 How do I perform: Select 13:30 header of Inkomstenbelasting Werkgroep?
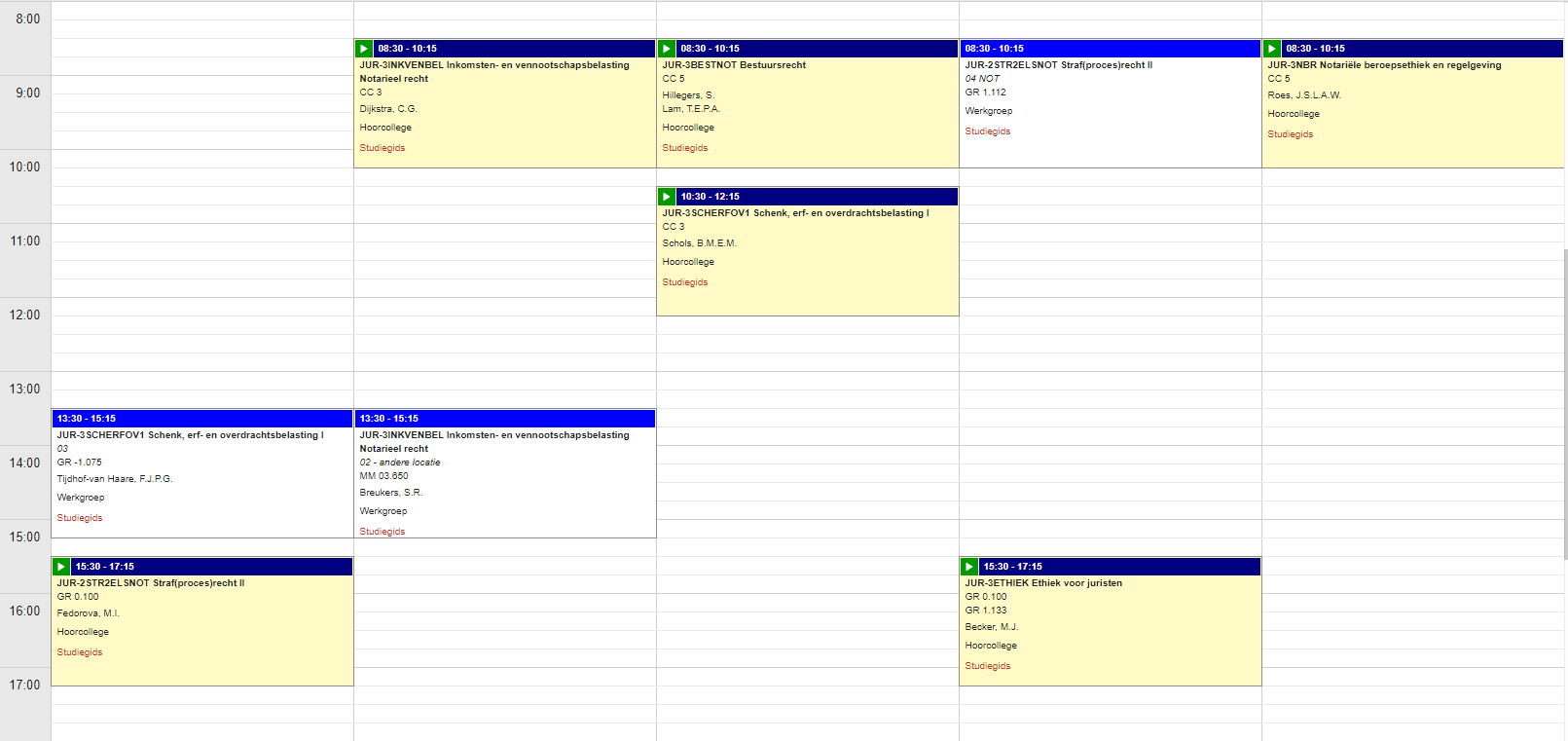[504, 419]
